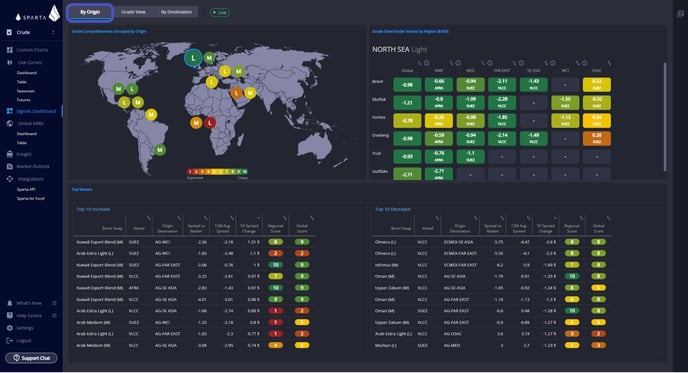Open Futures under Live Curves
Image resolution: width=688 pixels, height=373 pixels.
[24, 100]
